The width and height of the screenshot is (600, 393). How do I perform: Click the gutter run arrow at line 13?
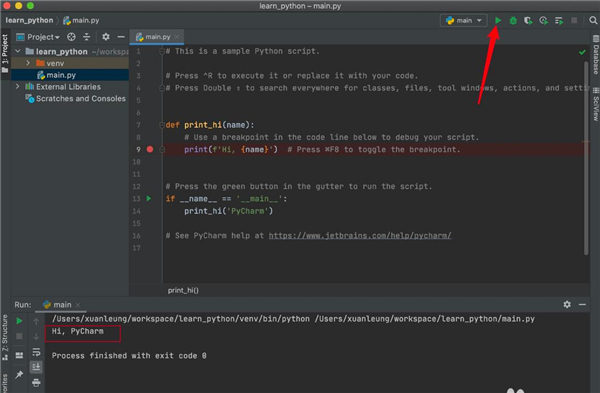pyautogui.click(x=149, y=199)
